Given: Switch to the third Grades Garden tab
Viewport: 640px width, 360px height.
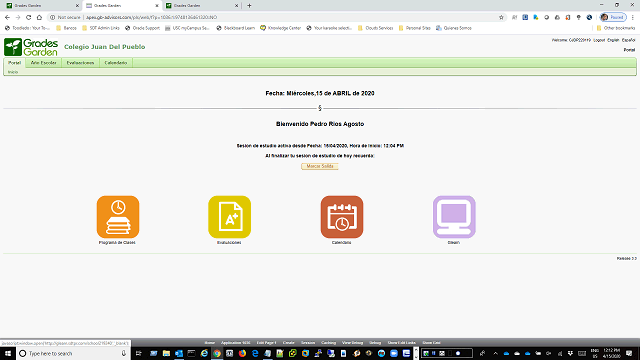Looking at the screenshot, I should 201,6.
